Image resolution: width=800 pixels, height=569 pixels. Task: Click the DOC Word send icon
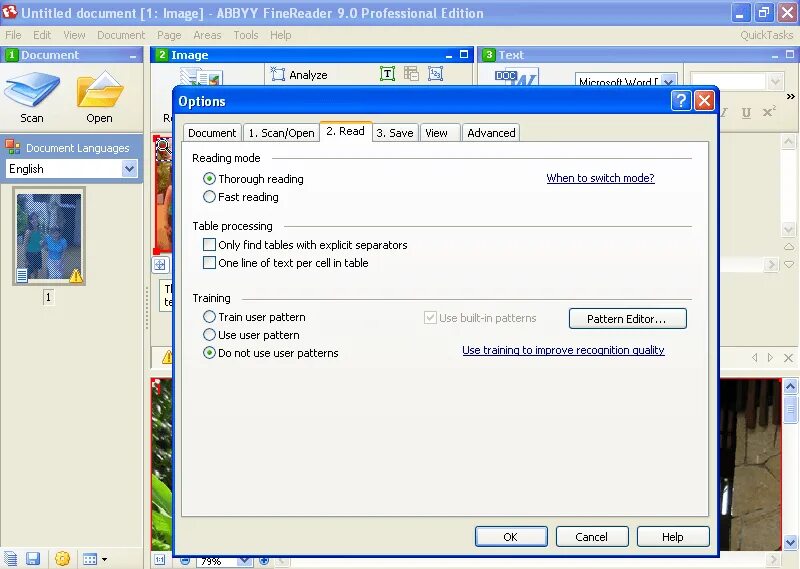(516, 77)
